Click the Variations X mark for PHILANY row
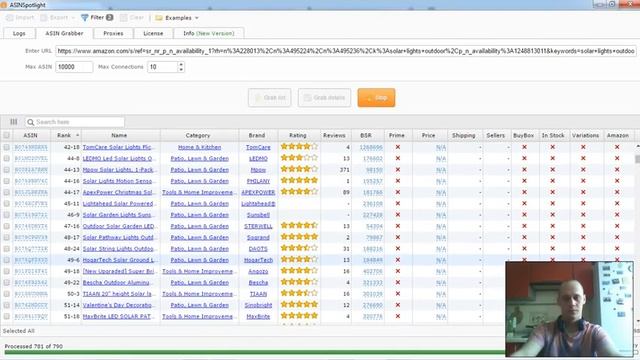The width and height of the screenshot is (640, 360). 583,181
